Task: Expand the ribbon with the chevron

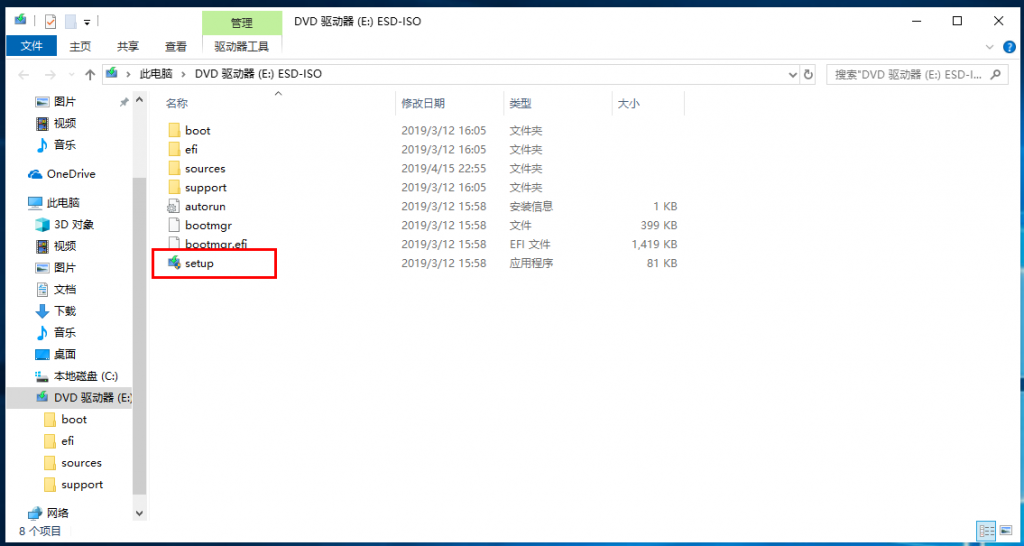Action: click(989, 47)
